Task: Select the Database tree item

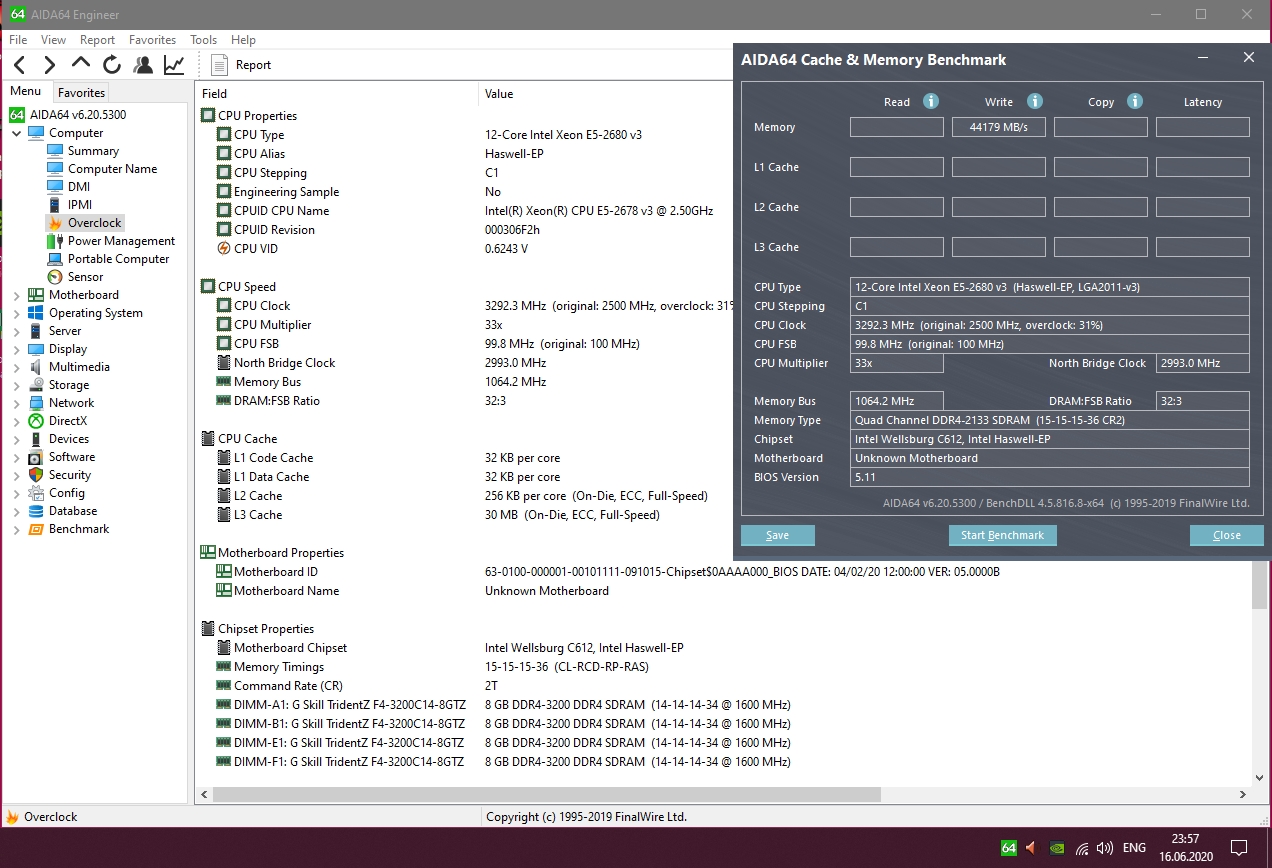Action: tap(72, 511)
